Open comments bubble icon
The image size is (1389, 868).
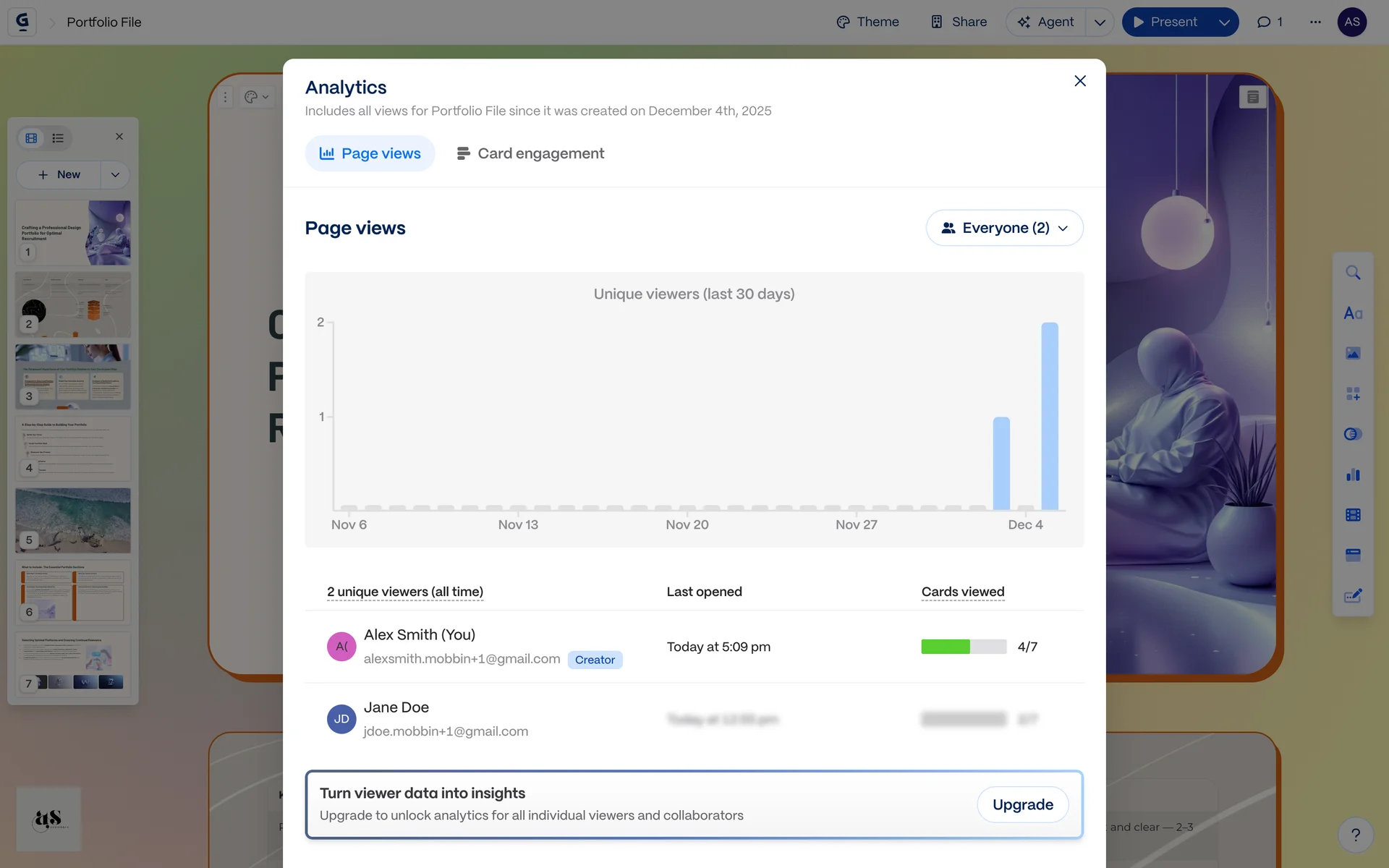(1269, 22)
